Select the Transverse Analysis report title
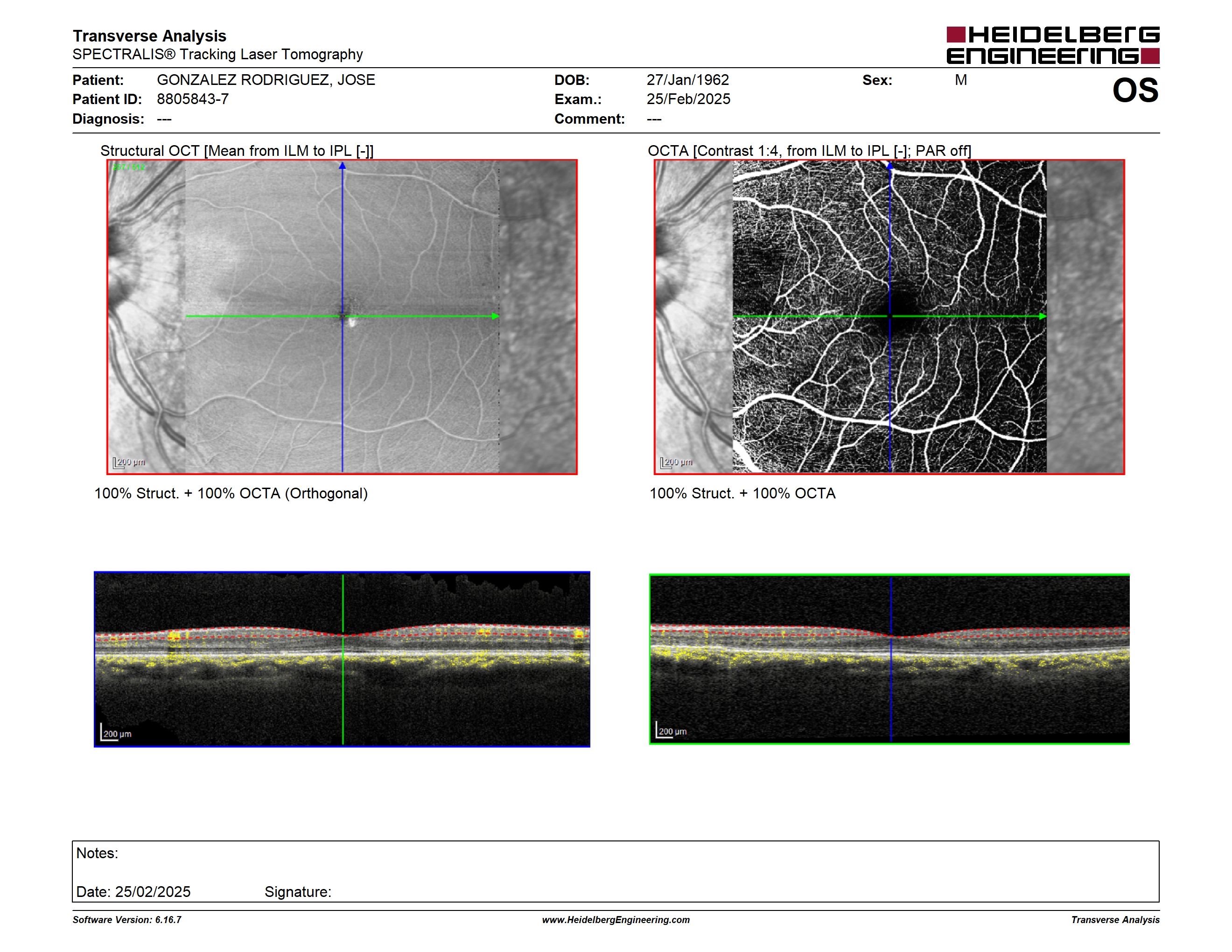1232x952 pixels. (x=149, y=36)
